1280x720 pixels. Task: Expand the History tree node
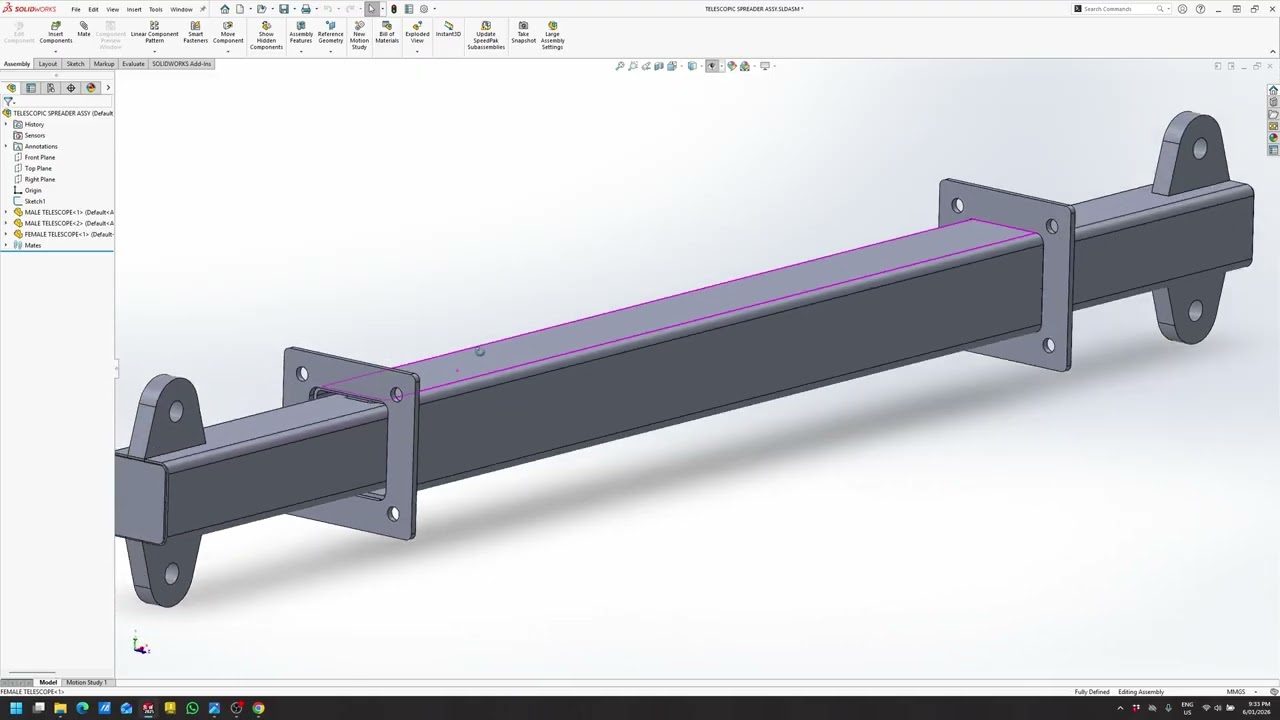(x=6, y=124)
